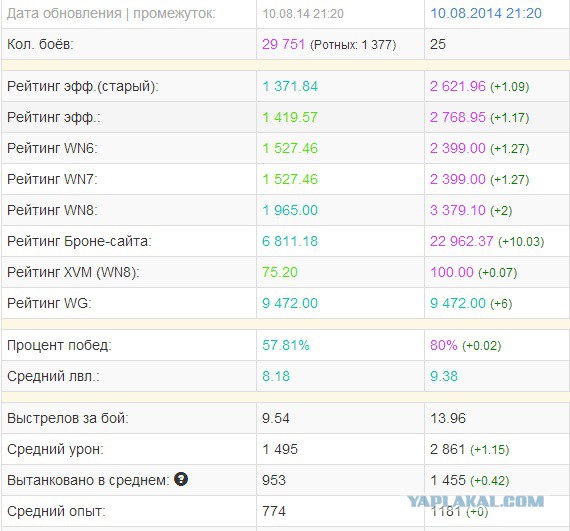Select win rate 57.81%

(x=286, y=345)
